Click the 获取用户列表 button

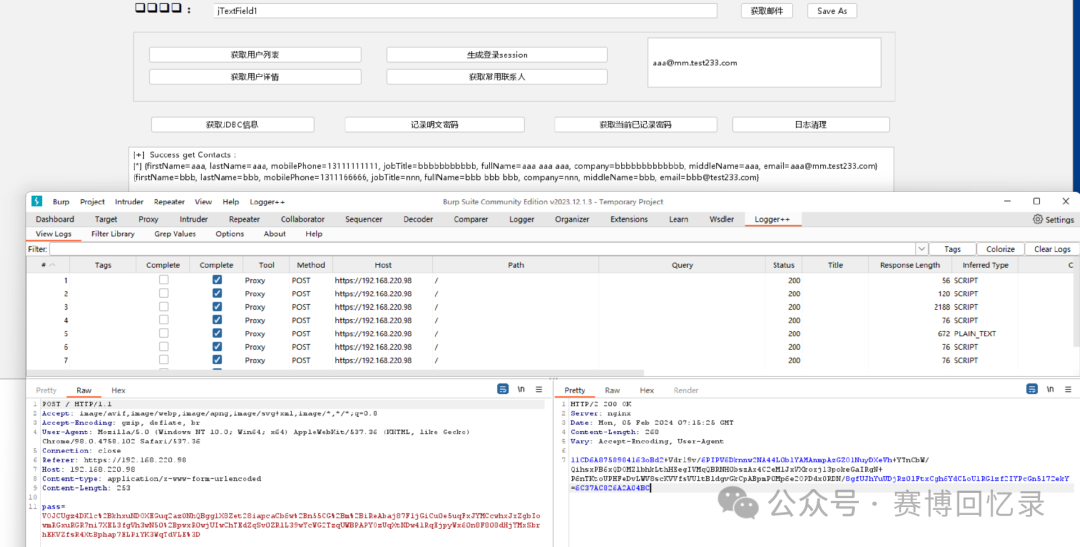(x=255, y=54)
